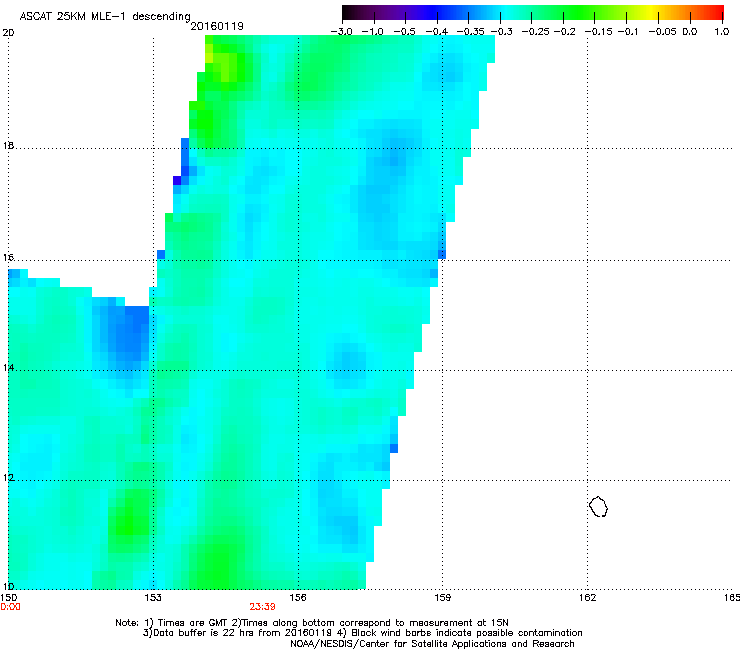Click the colorbar label -1.0

click(x=372, y=32)
